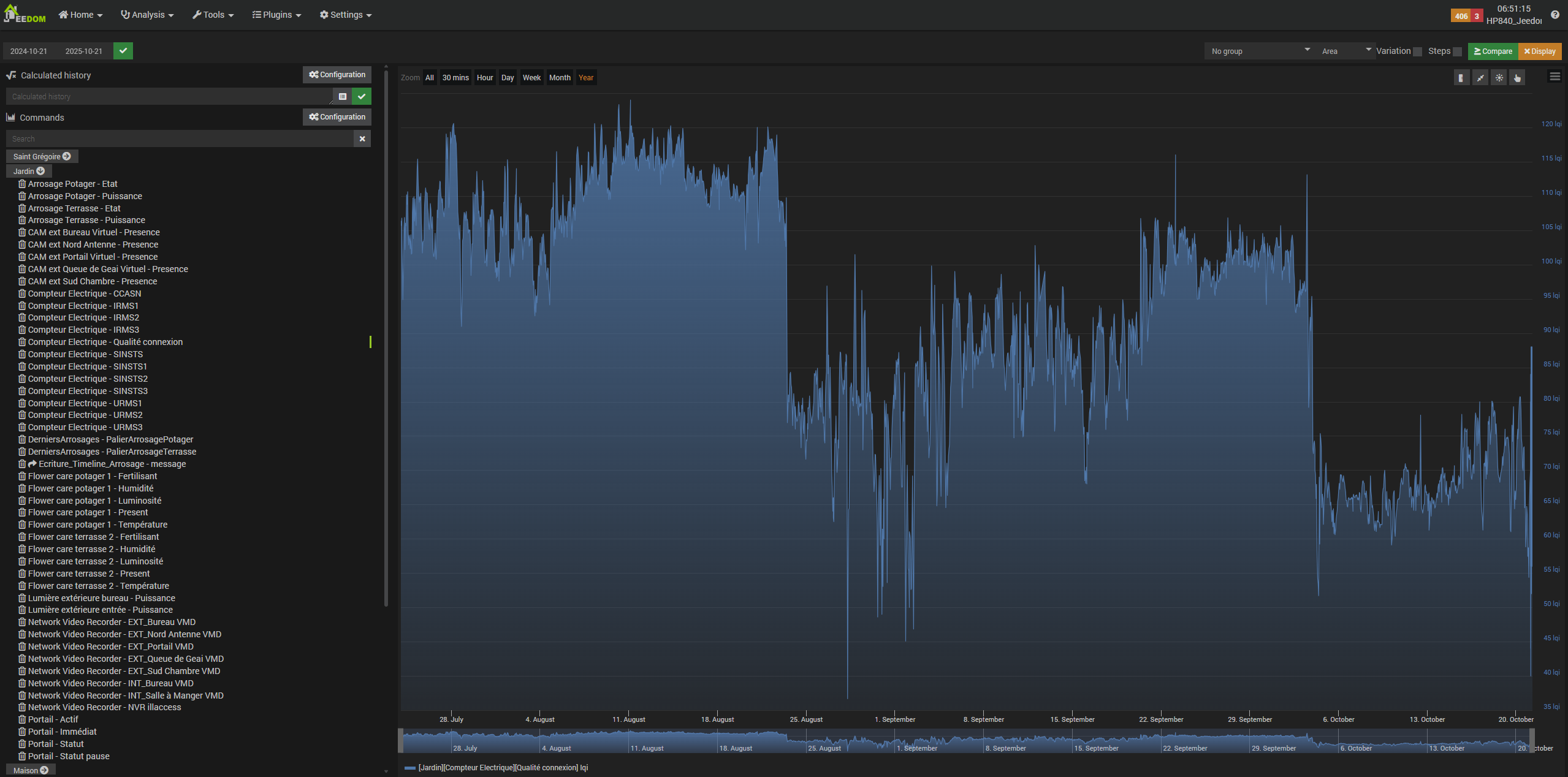The image size is (1568, 777).
Task: Click the hand pointer chart icon
Action: tap(1517, 78)
